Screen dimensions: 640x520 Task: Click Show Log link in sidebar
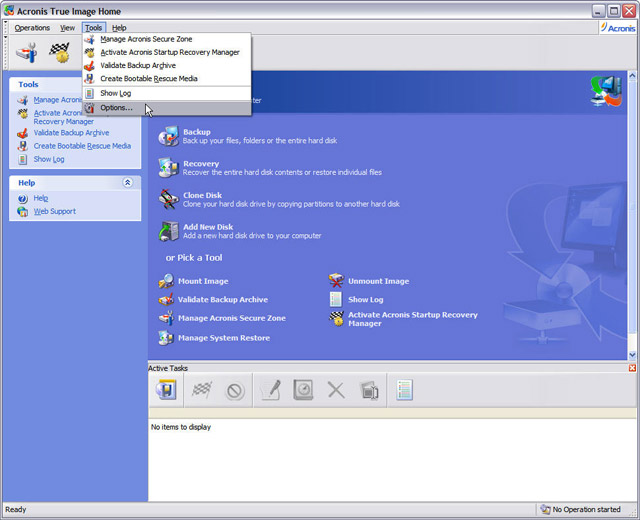point(49,159)
